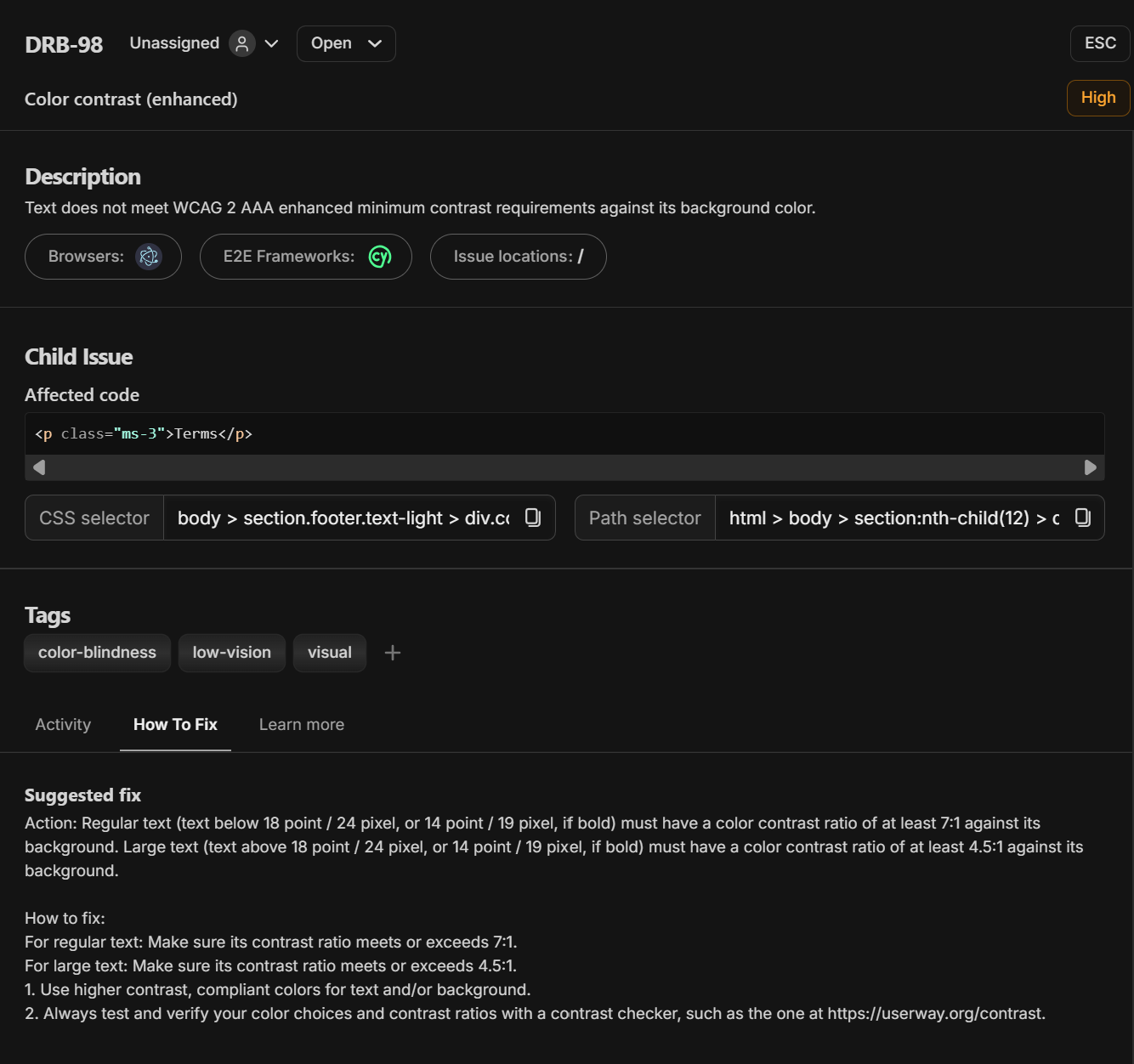Click the High priority badge
This screenshot has height=1064, width=1134.
point(1097,97)
